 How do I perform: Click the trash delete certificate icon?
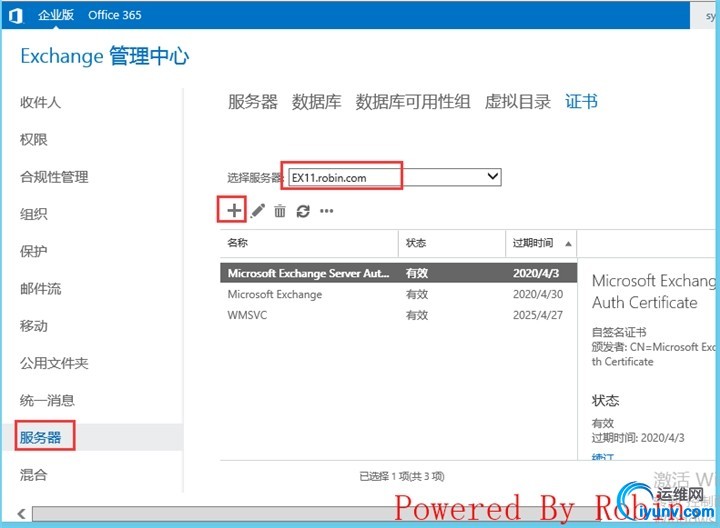pyautogui.click(x=280, y=211)
